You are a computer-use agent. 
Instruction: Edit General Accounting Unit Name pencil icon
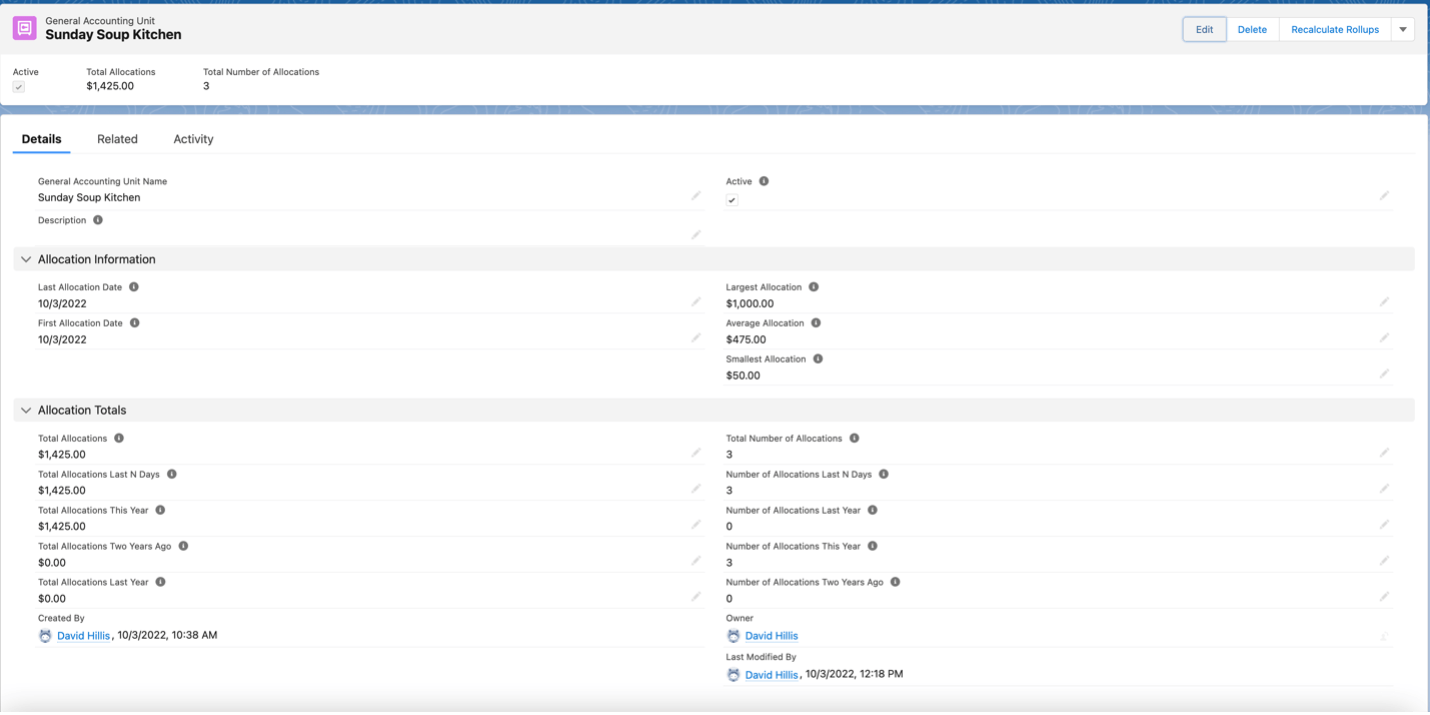pos(696,196)
